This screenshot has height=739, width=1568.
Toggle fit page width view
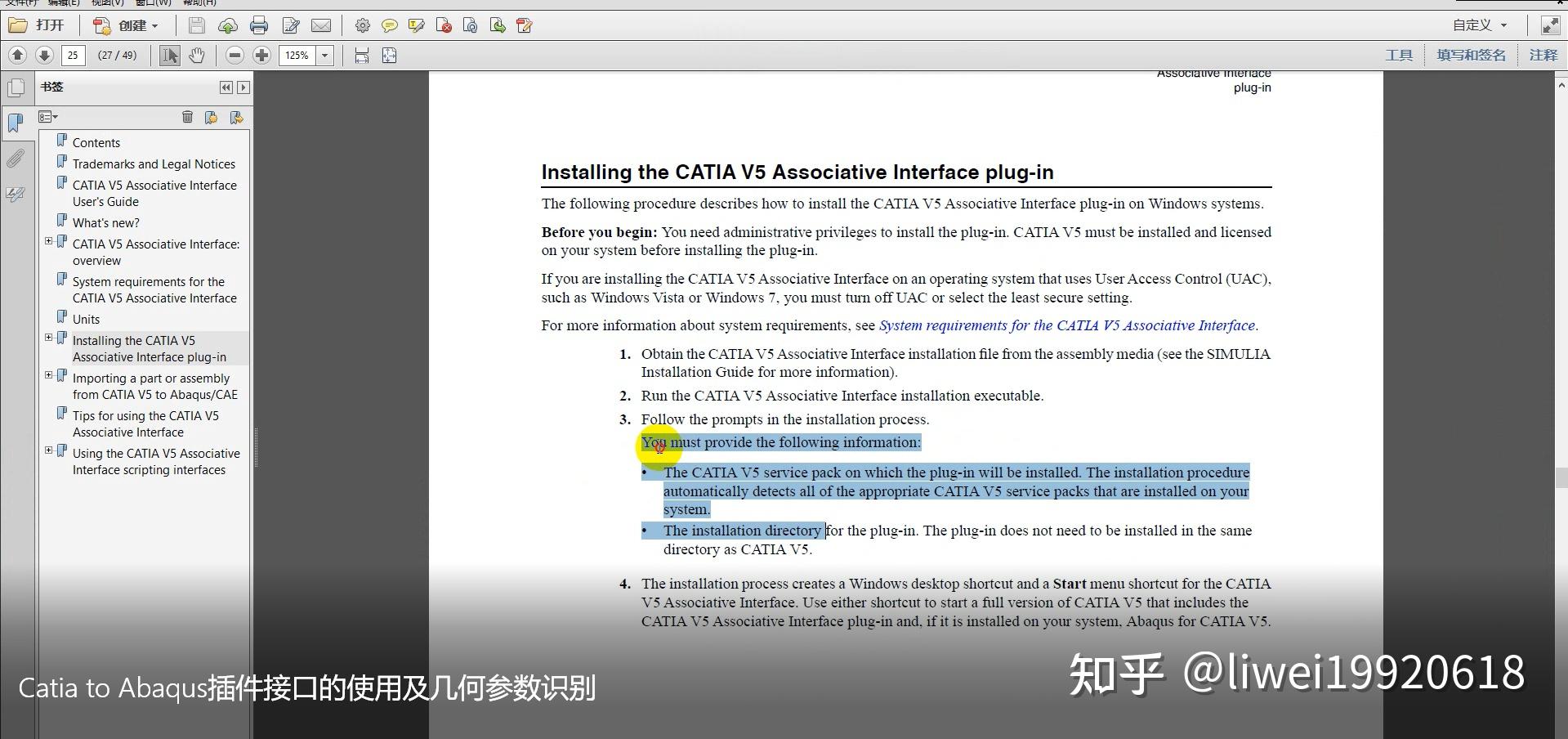point(360,55)
